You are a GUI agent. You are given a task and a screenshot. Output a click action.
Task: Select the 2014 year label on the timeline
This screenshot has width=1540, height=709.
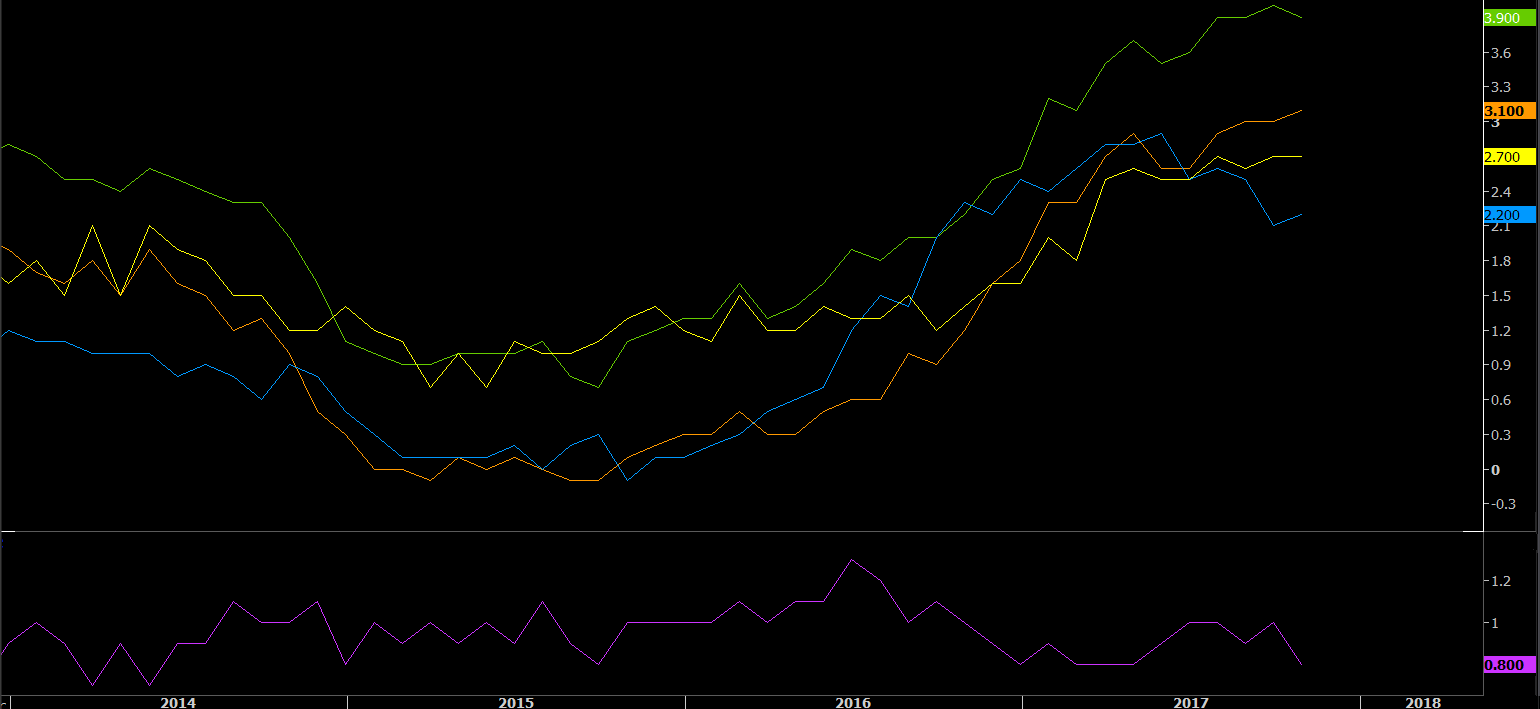178,703
